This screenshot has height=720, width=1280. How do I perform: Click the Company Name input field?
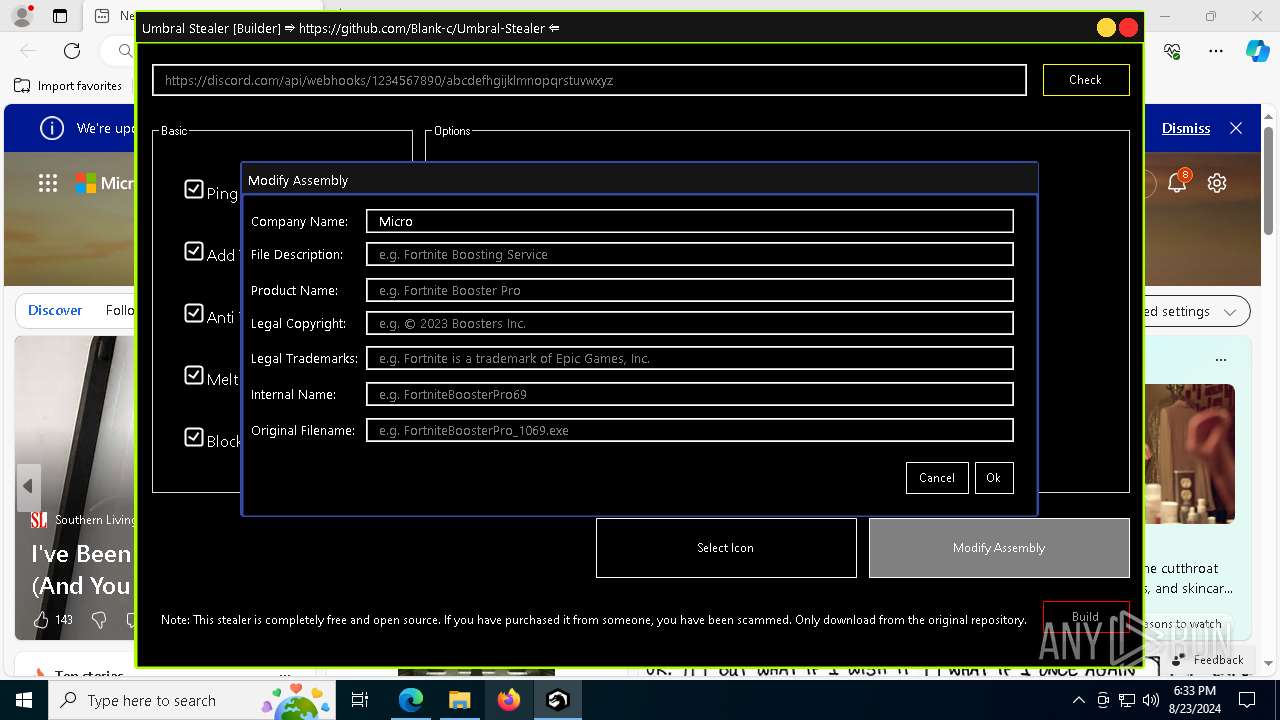point(689,221)
